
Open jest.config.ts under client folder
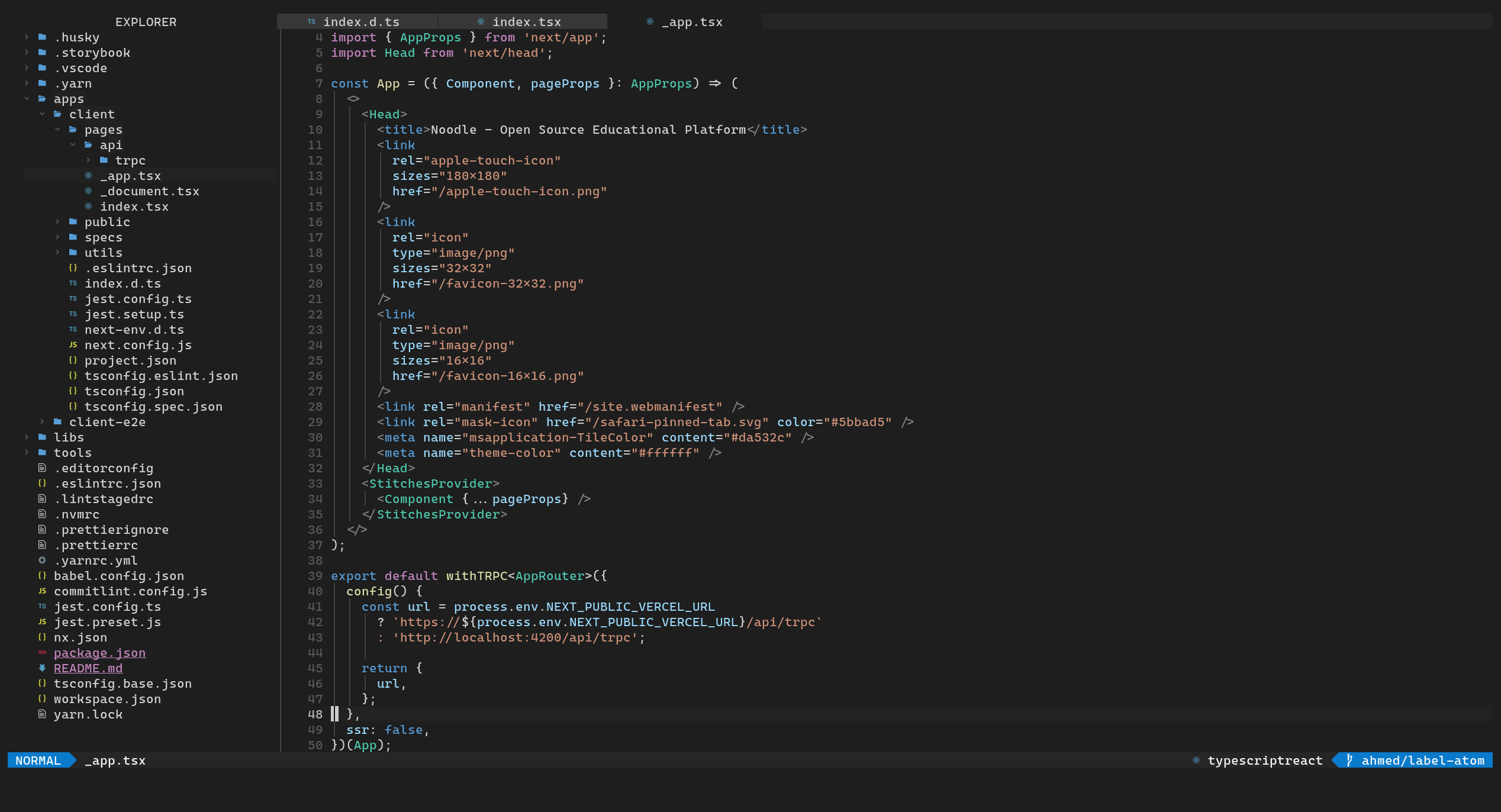138,299
